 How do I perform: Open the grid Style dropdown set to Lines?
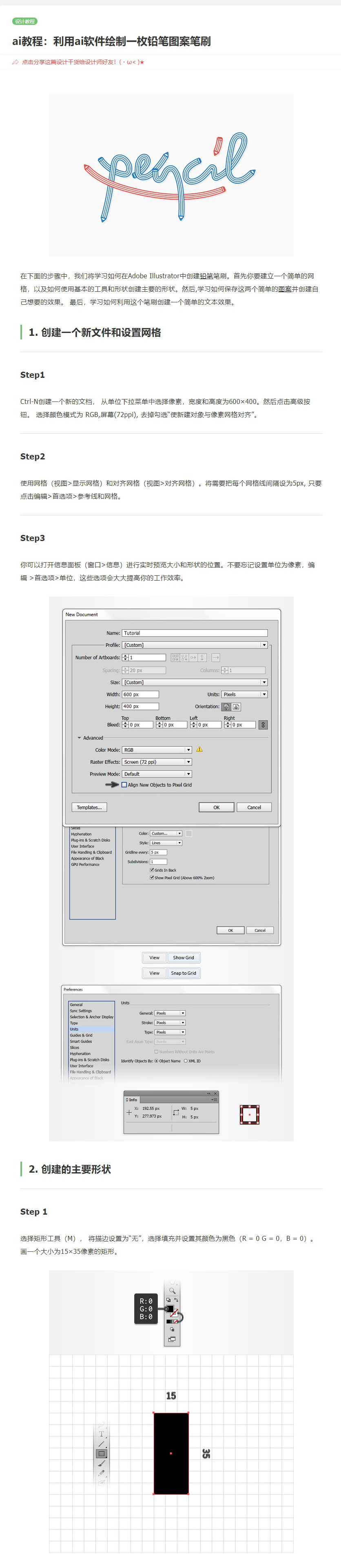tap(166, 843)
